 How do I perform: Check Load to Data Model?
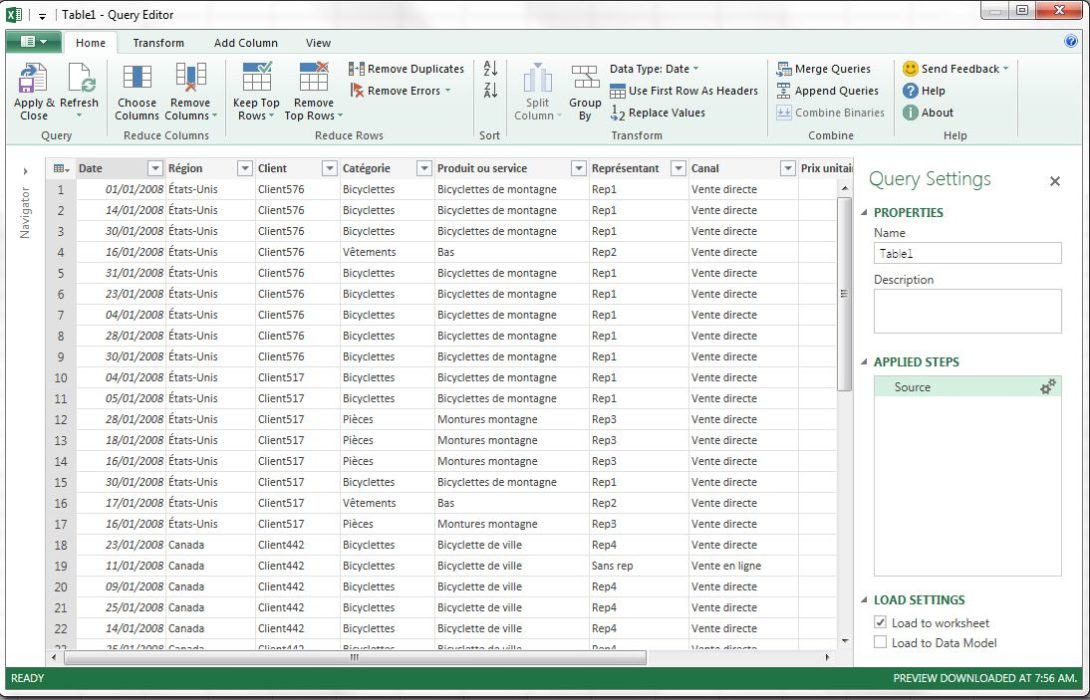879,643
